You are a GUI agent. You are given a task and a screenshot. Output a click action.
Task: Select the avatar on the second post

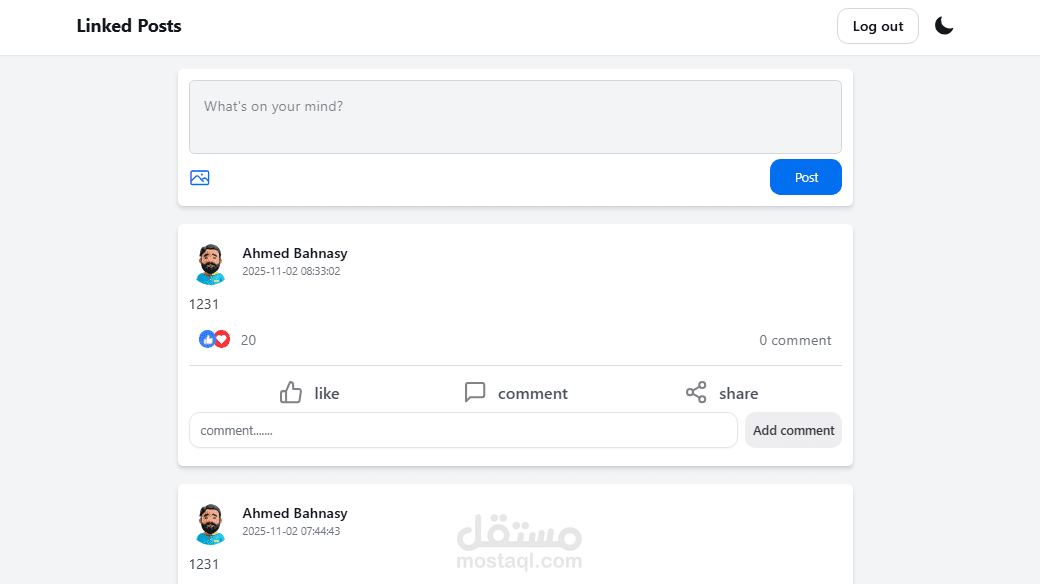[211, 522]
